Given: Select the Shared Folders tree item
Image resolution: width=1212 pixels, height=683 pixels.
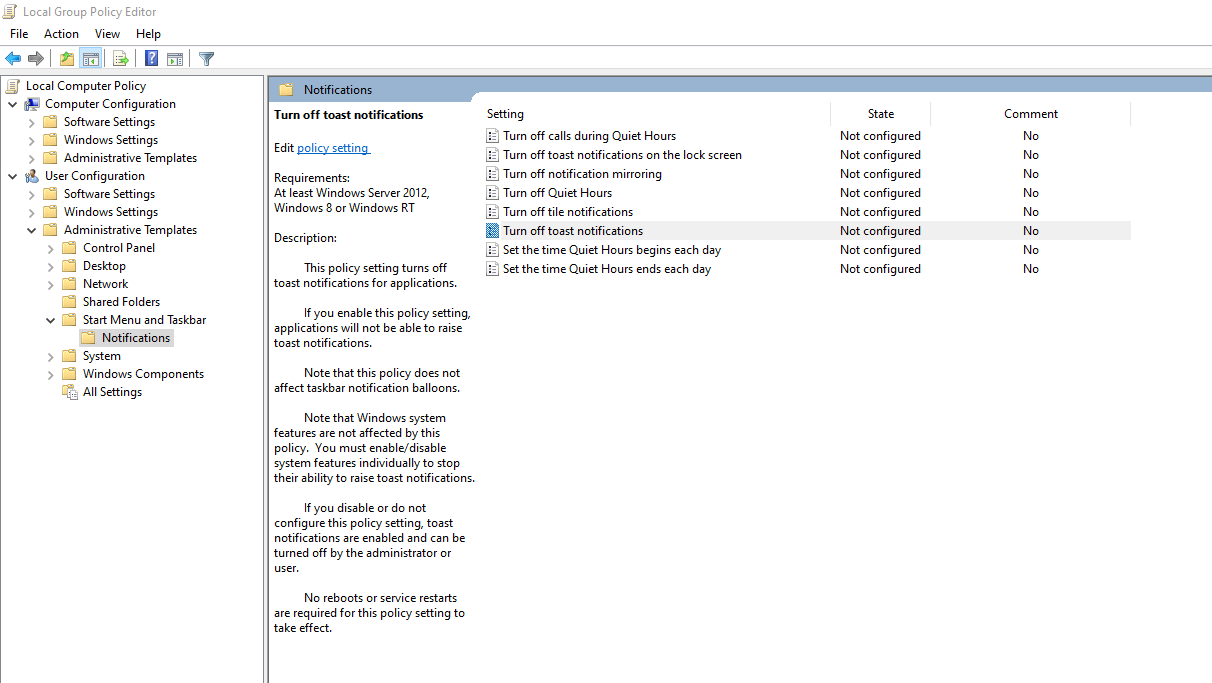Looking at the screenshot, I should coord(121,302).
